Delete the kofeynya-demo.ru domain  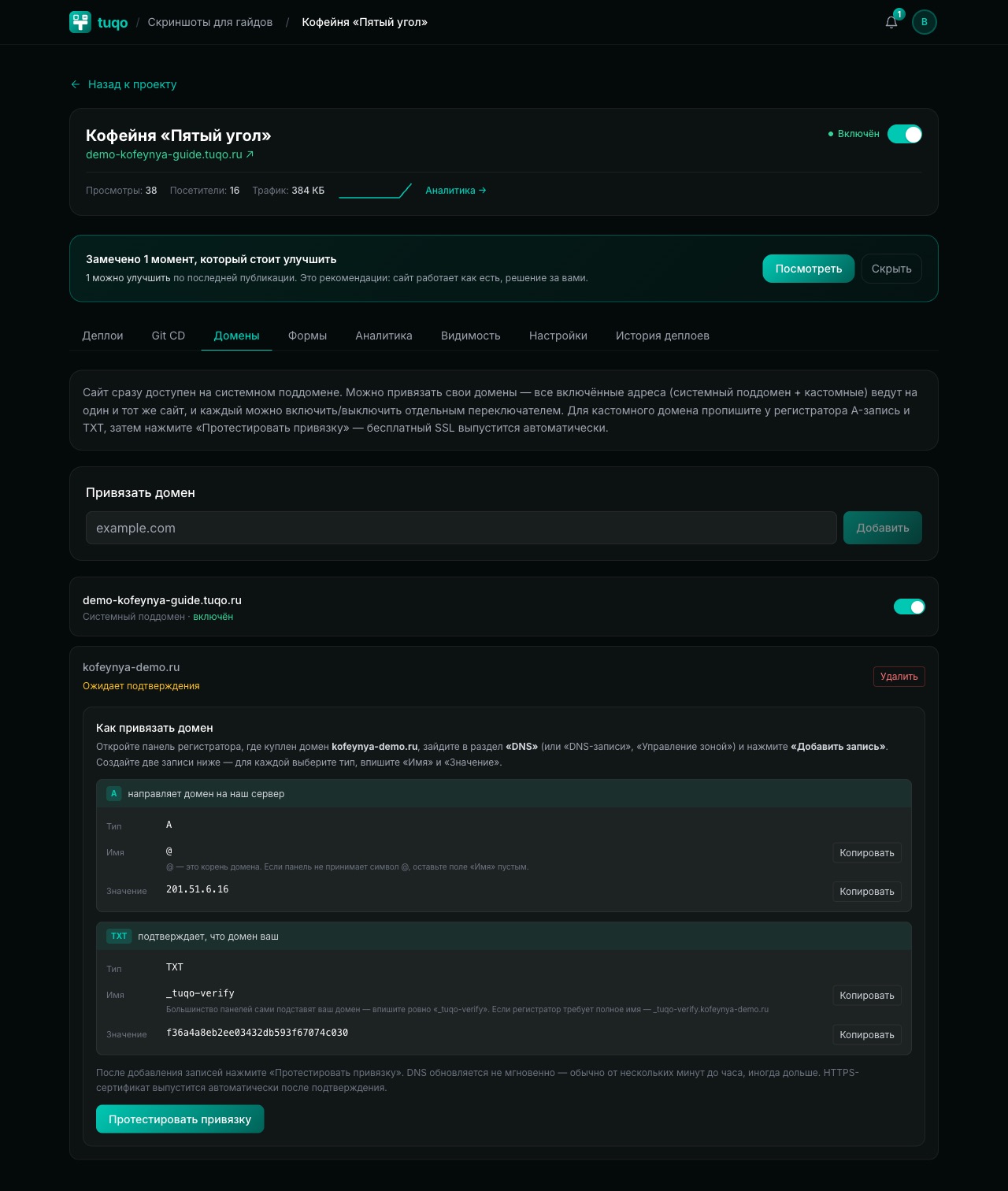(x=899, y=677)
